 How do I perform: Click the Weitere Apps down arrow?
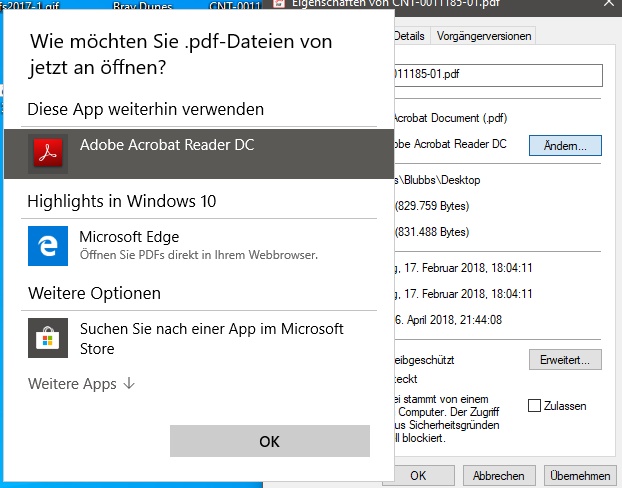[129, 384]
